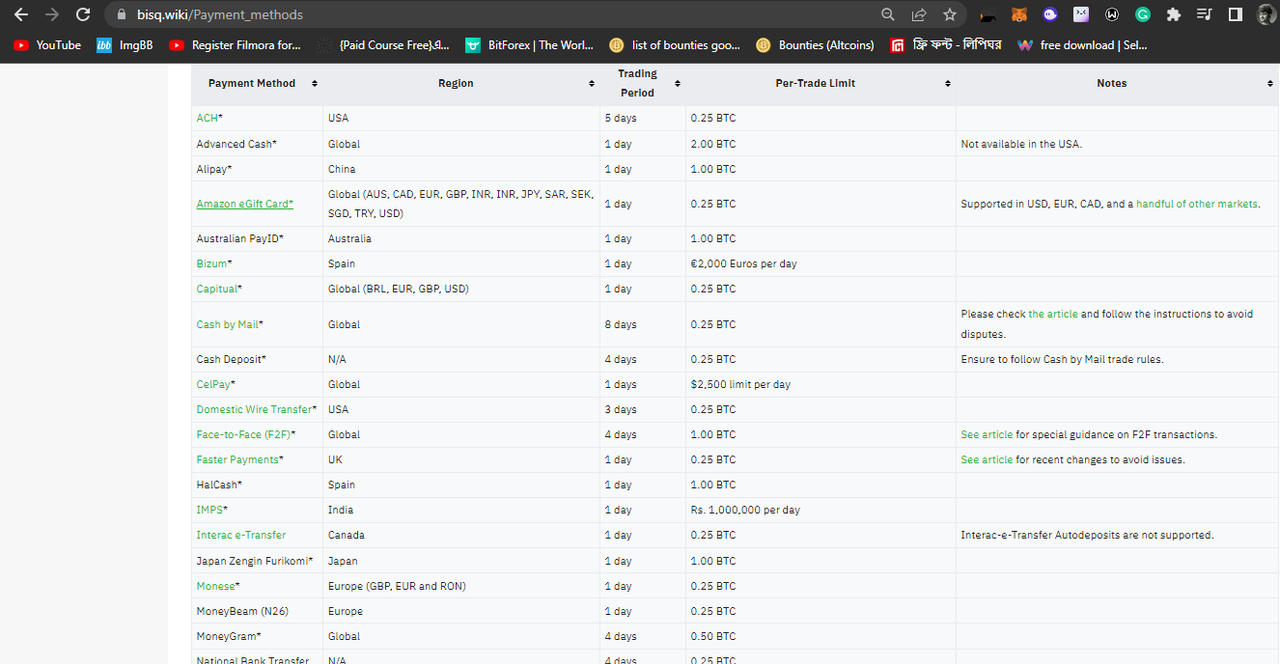Select the Advanced Cash* cell
This screenshot has height=664, width=1280.
pyautogui.click(x=257, y=144)
